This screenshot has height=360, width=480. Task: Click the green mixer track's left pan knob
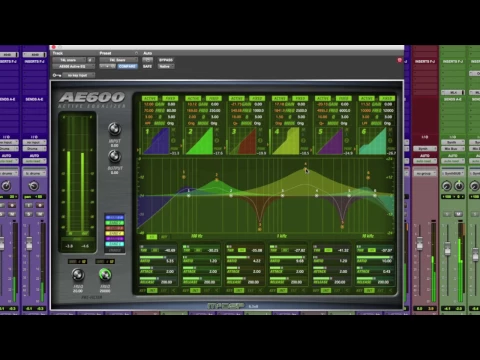pos(447,186)
